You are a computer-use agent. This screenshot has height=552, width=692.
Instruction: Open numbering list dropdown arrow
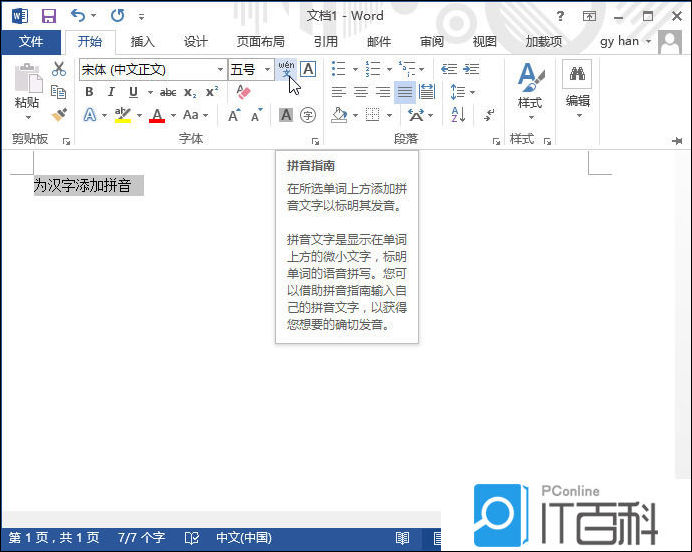[x=389, y=69]
